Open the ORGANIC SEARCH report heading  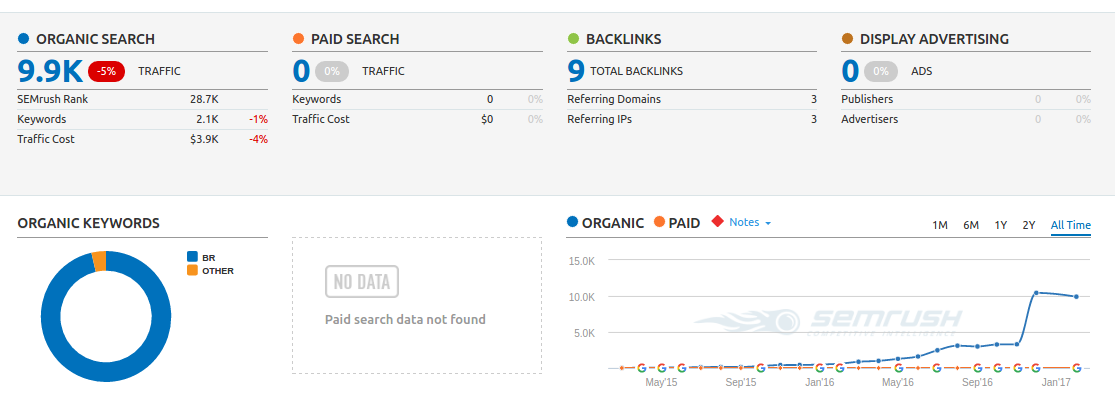click(x=95, y=39)
